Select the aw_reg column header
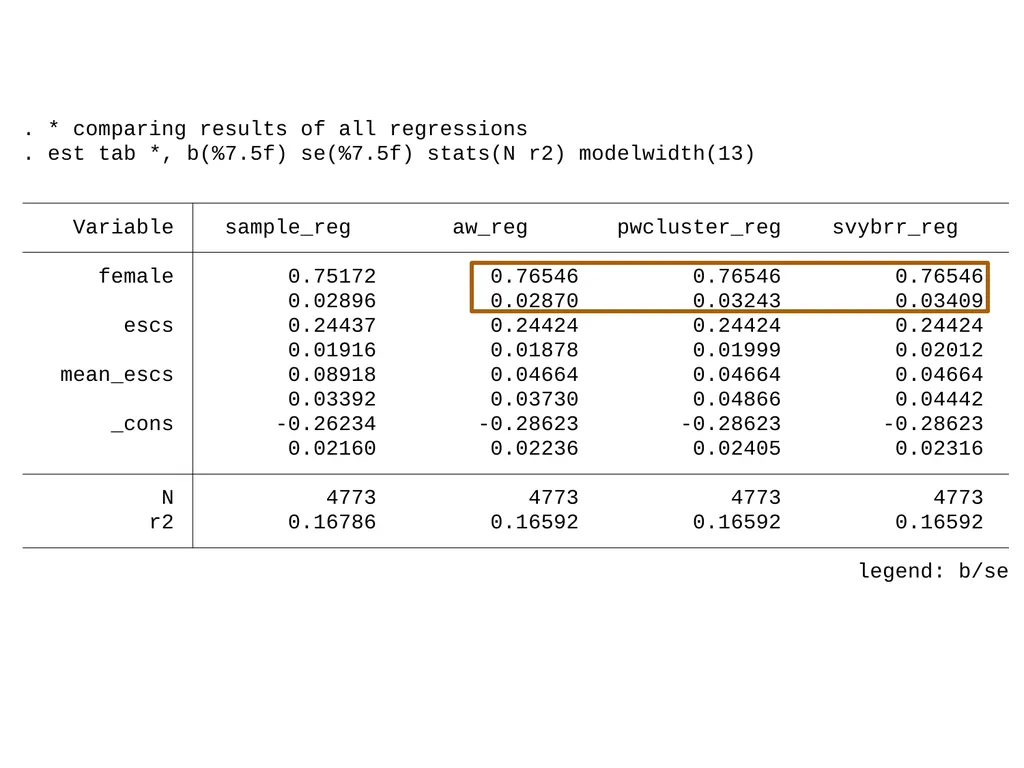 click(490, 227)
